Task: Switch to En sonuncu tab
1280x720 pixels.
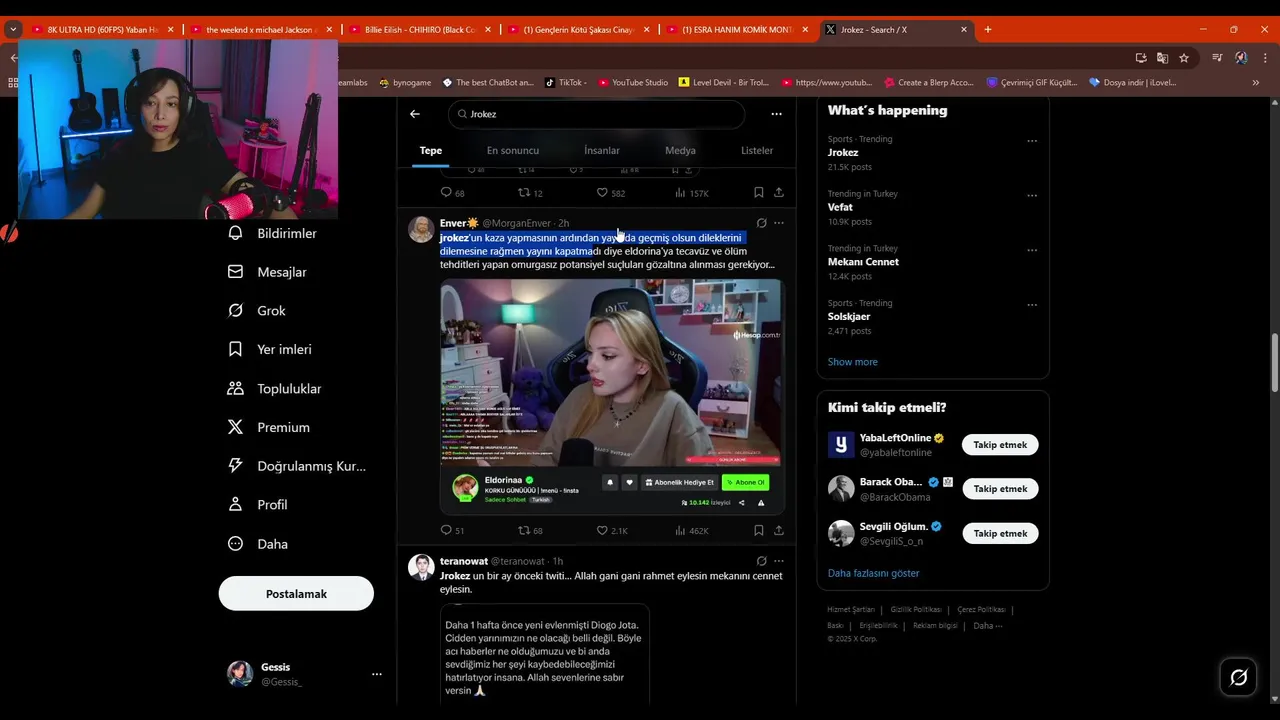Action: [x=513, y=150]
